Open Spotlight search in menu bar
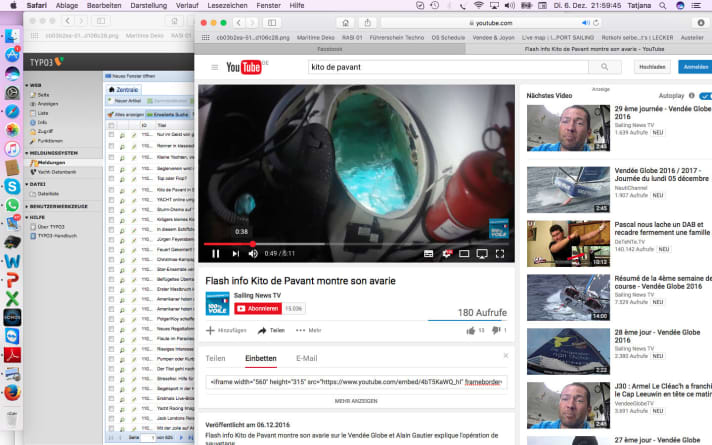Image resolution: width=712 pixels, height=445 pixels. click(663, 5)
